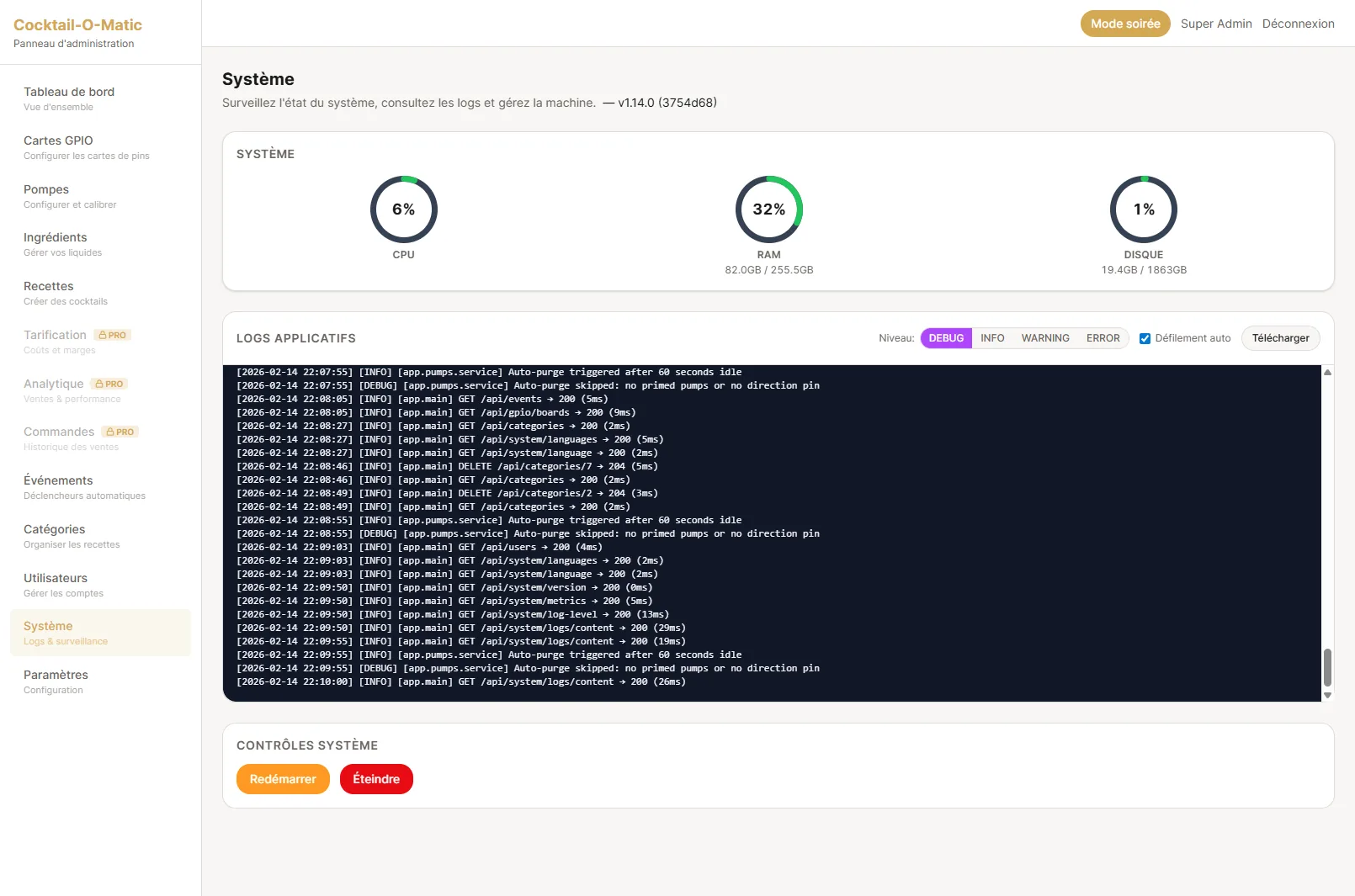This screenshot has height=896, width=1355.
Task: Open Catégories in the sidebar
Action: click(100, 536)
